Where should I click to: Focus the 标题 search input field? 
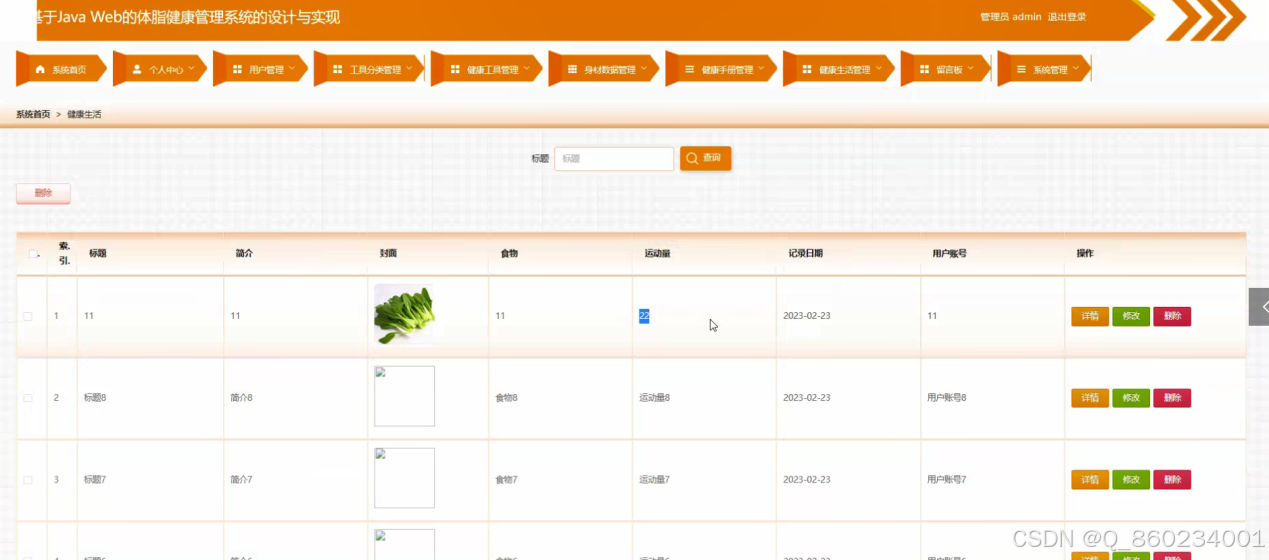pos(614,158)
